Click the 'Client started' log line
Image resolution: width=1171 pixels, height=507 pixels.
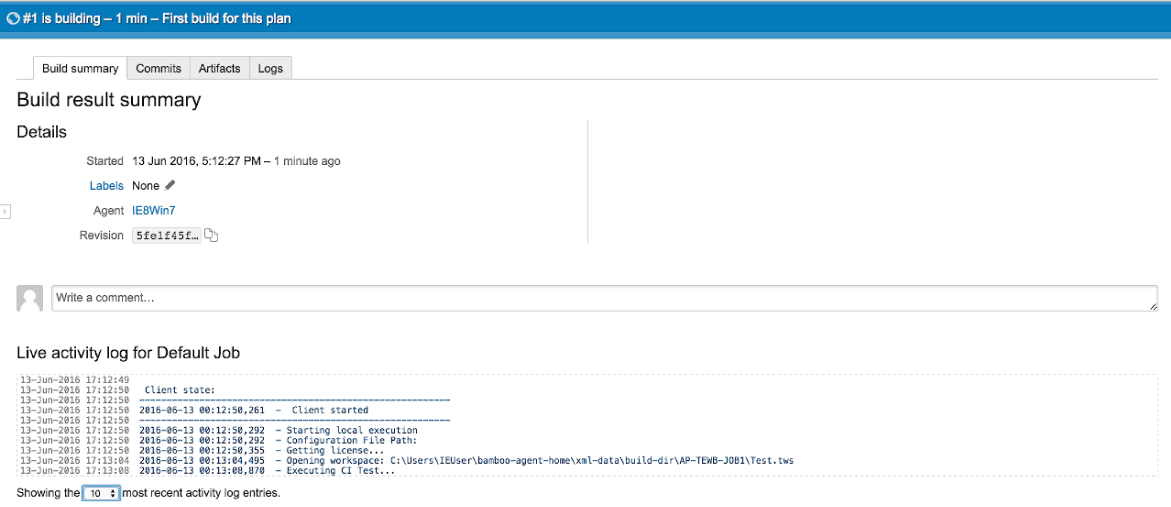[x=253, y=410]
